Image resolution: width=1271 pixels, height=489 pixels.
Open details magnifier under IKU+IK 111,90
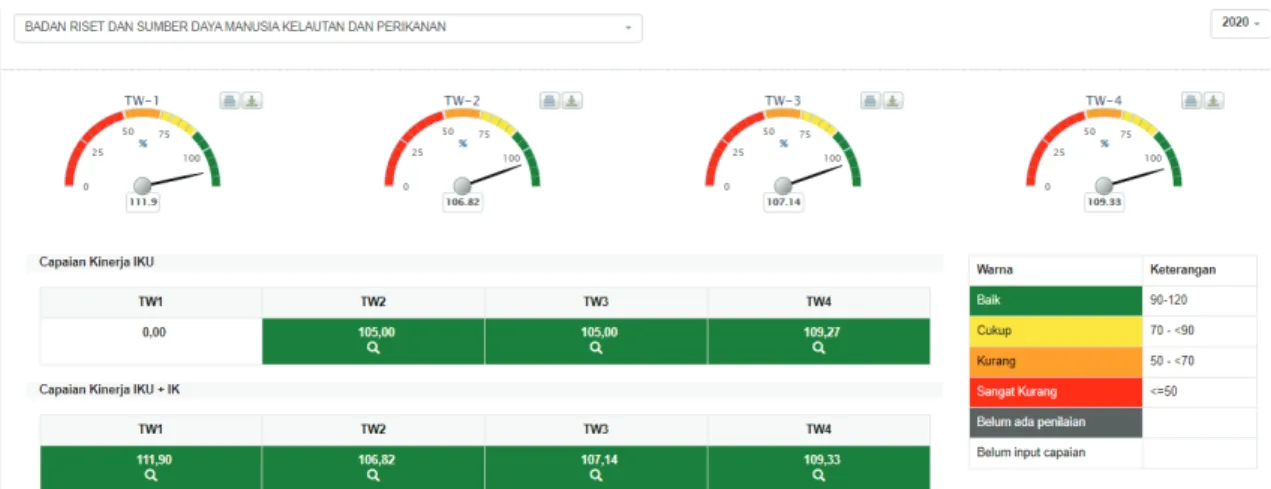click(150, 476)
